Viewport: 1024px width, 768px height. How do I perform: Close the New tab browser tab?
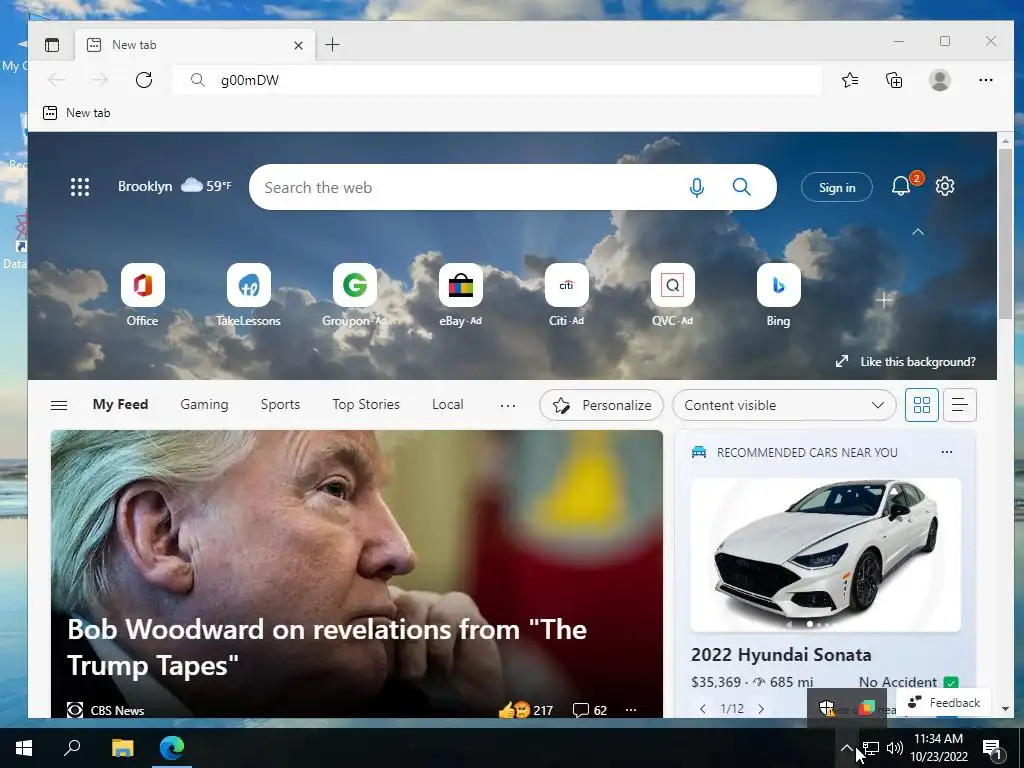click(x=298, y=45)
